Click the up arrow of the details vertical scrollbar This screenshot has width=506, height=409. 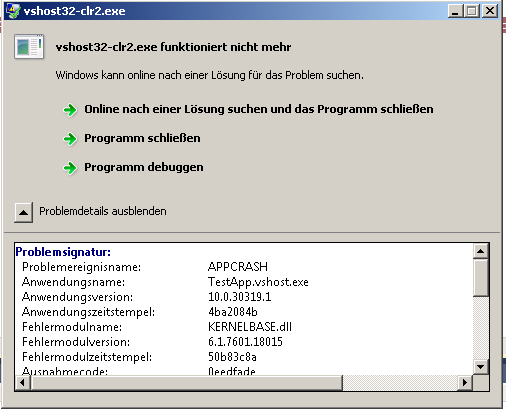[480, 251]
